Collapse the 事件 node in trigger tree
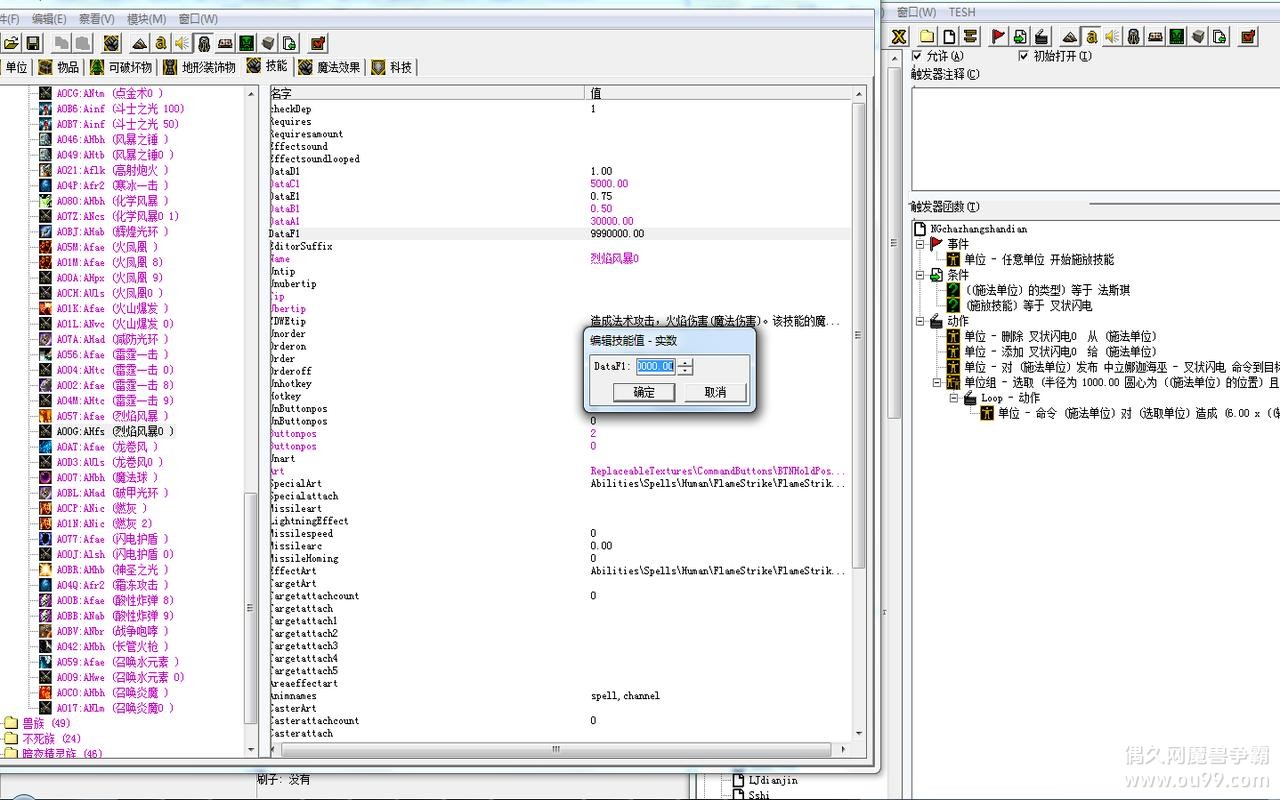 click(921, 243)
